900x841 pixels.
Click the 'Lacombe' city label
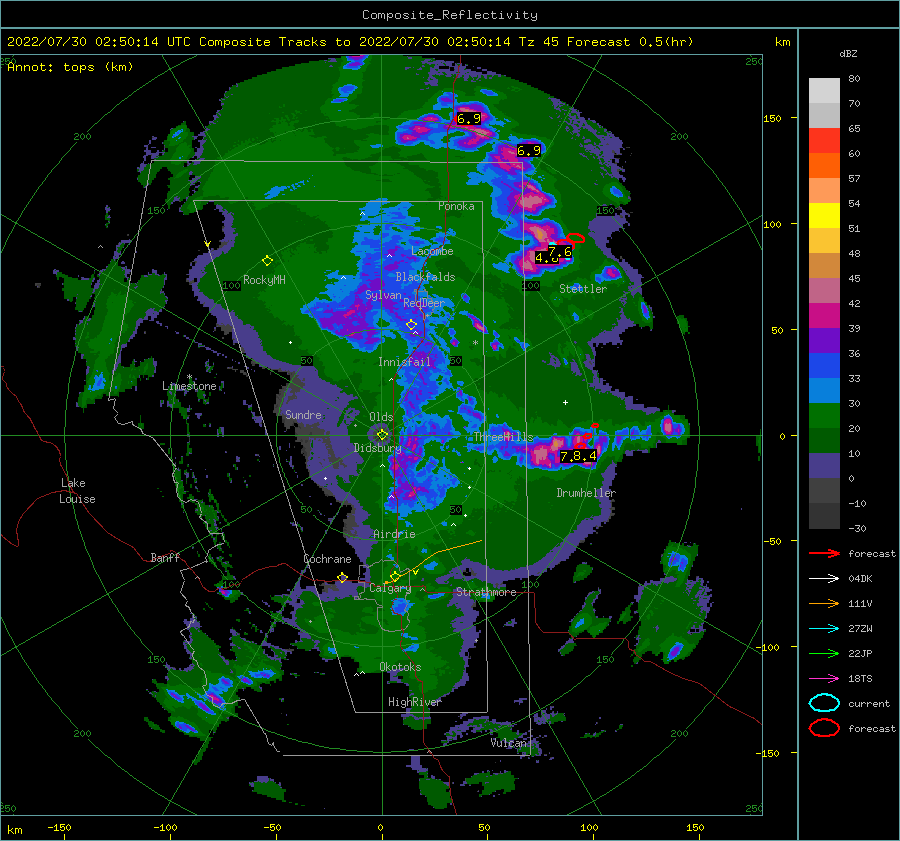click(x=432, y=251)
